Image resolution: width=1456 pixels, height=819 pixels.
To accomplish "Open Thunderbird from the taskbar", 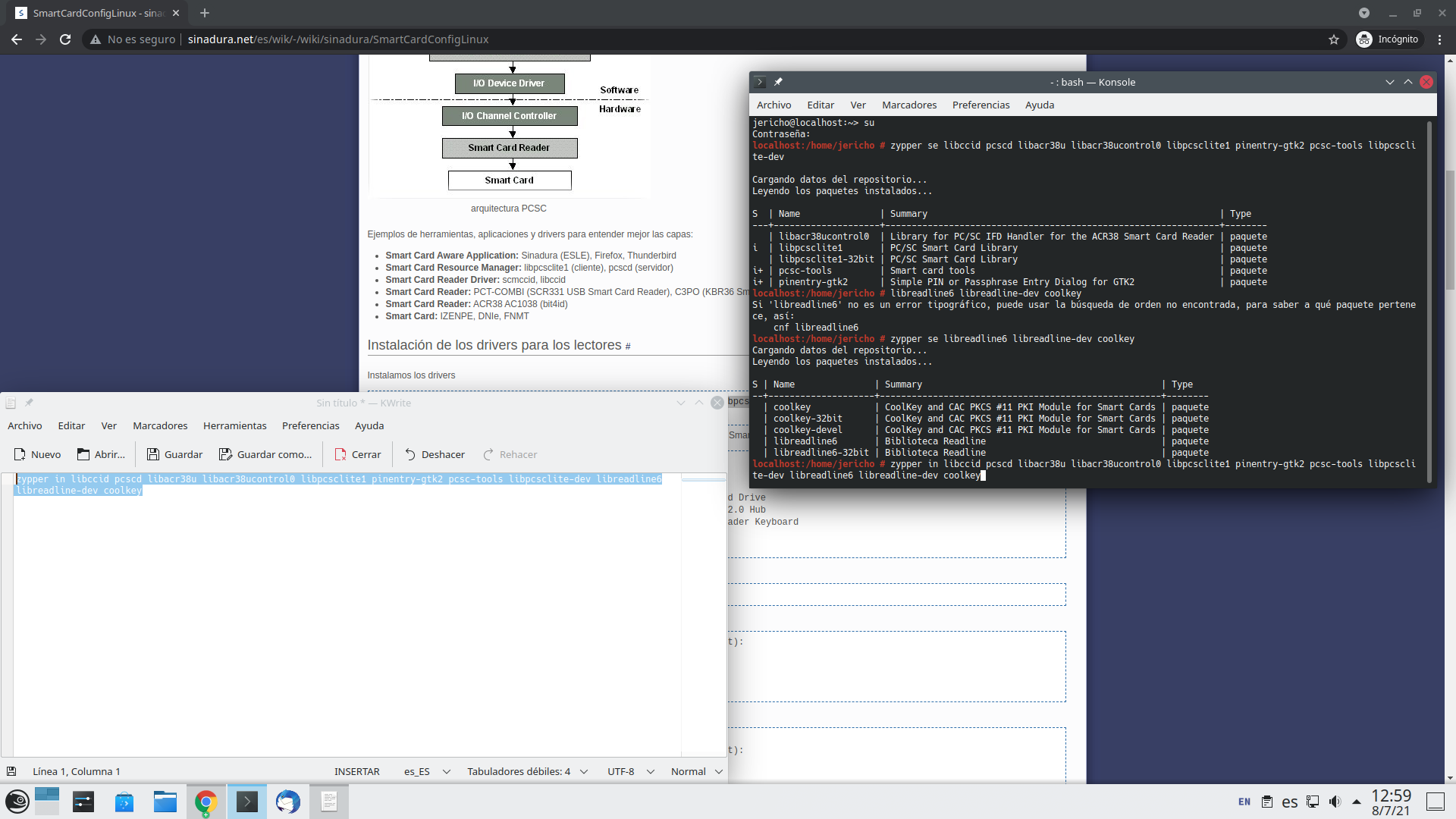I will [287, 802].
